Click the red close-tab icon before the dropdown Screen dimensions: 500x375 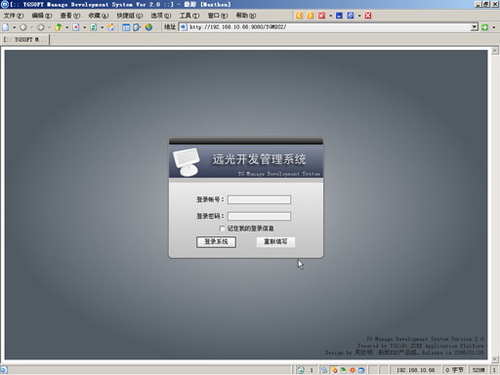321,16
